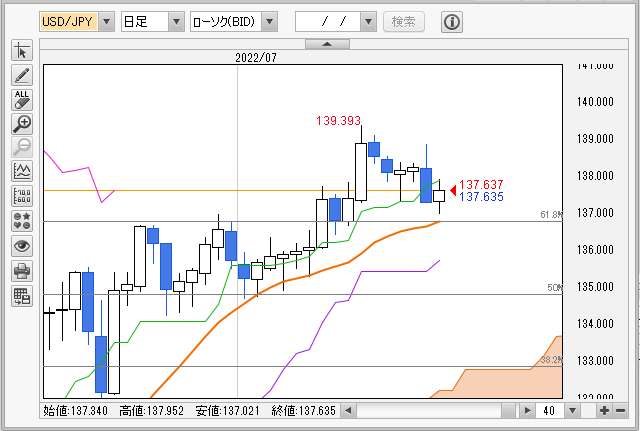Image resolution: width=640 pixels, height=431 pixels.
Task: Open the date picker dropdown arrow
Action: click(x=368, y=22)
